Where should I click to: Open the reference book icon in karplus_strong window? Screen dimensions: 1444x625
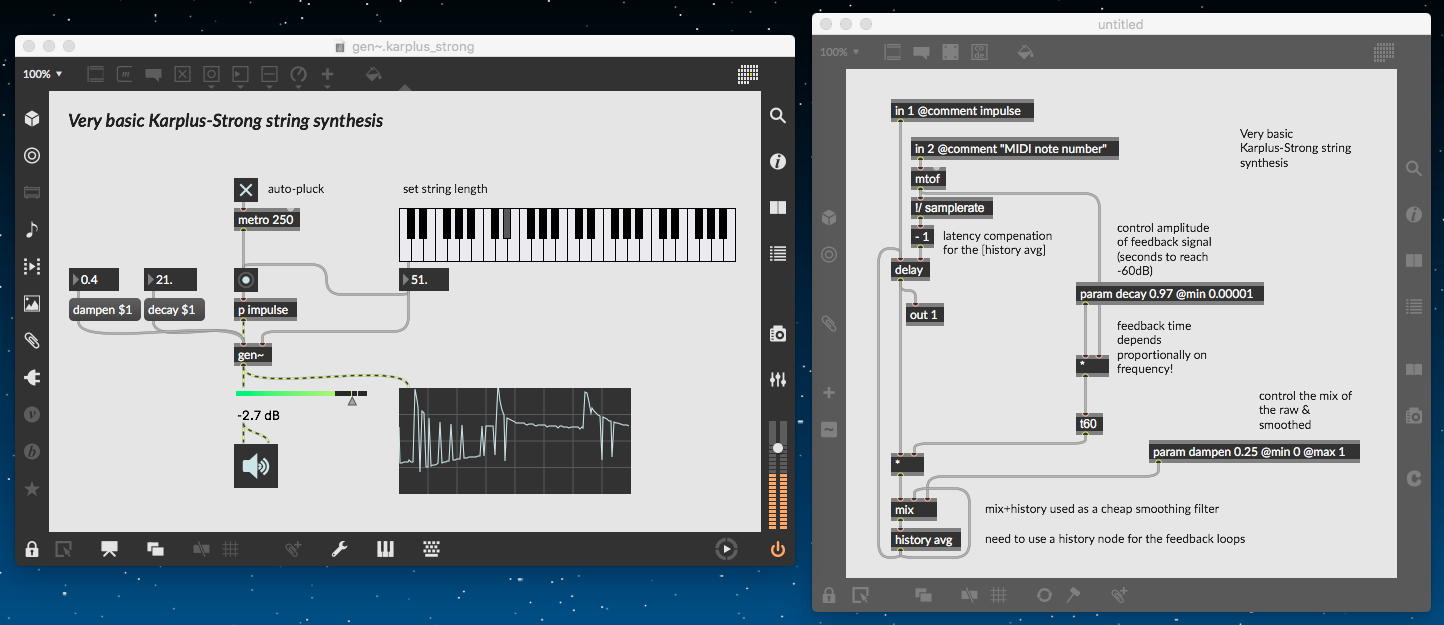(777, 207)
